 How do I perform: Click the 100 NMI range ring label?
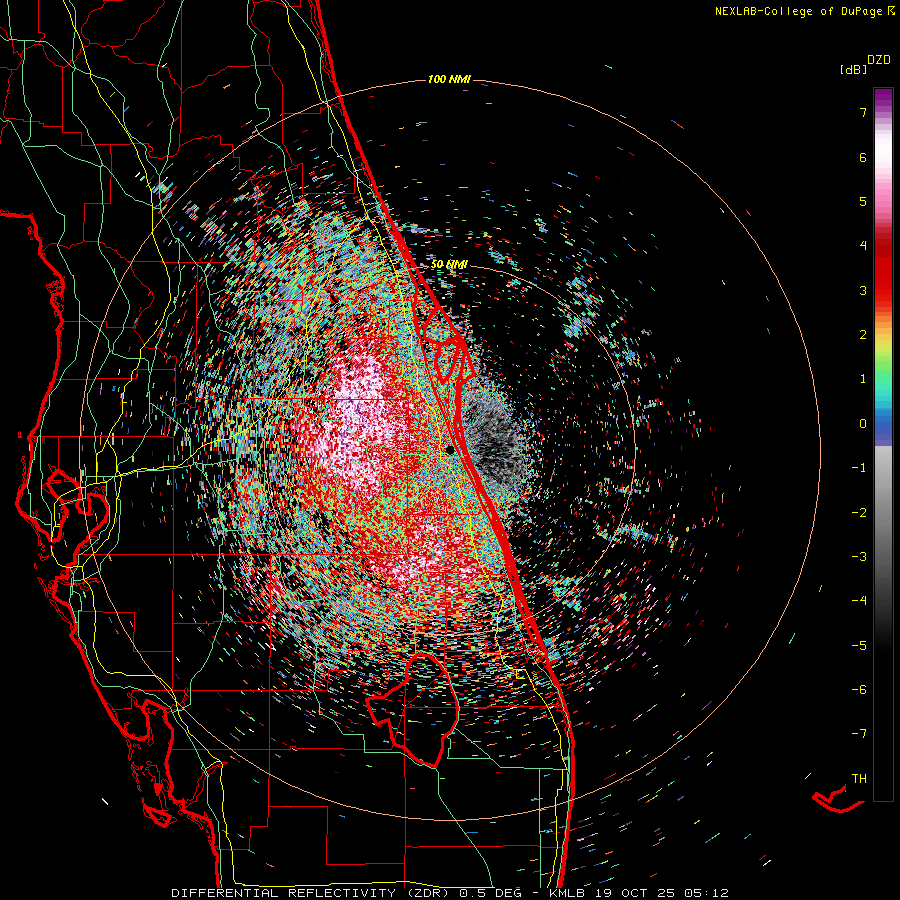click(x=449, y=79)
